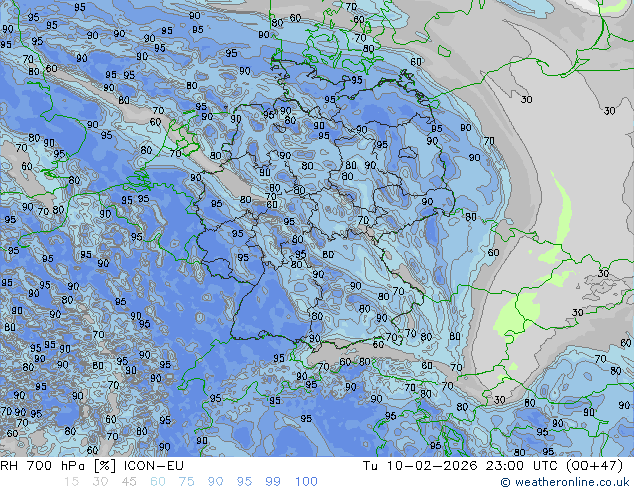Select the legend value 75 in the color scale
The image size is (634, 490).
pos(187,482)
